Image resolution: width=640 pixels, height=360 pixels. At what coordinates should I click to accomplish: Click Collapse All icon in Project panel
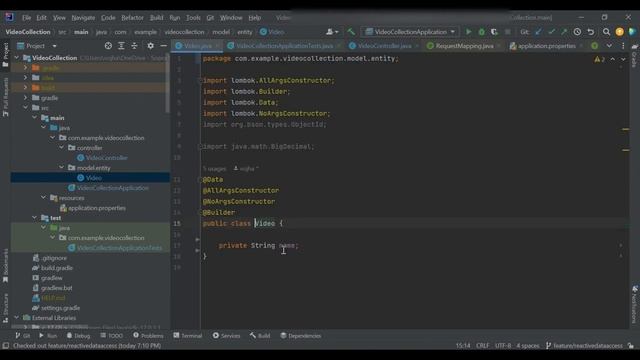point(134,46)
